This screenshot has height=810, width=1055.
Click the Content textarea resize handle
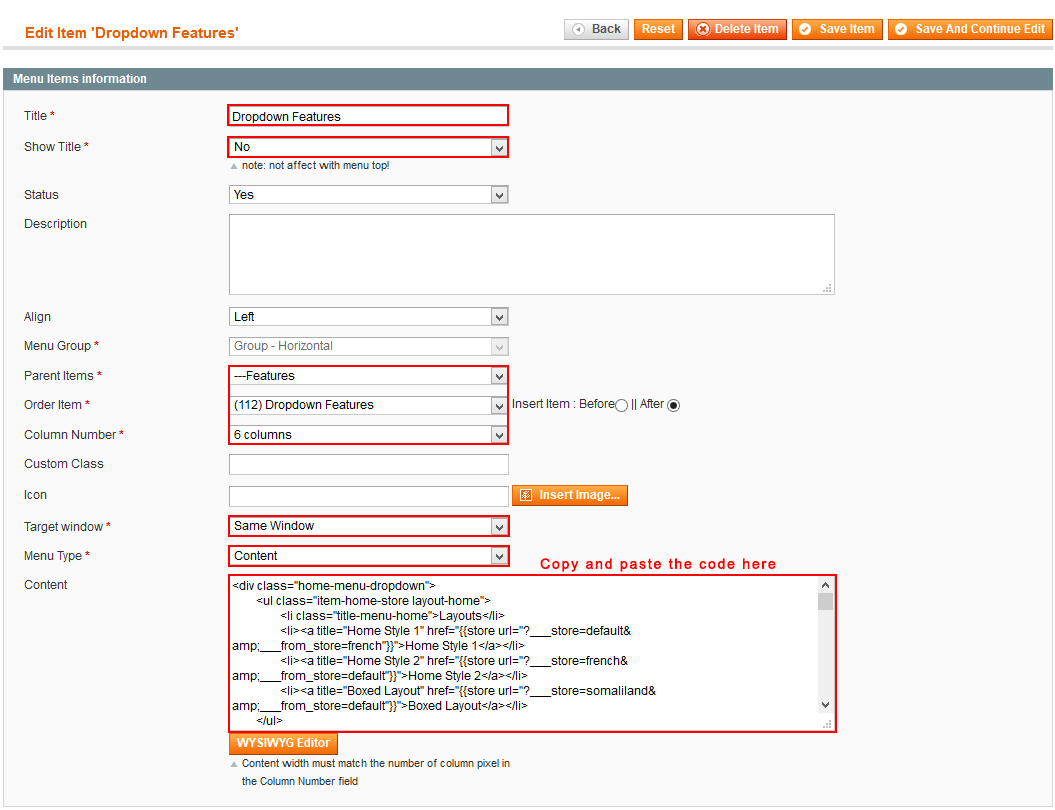[827, 724]
